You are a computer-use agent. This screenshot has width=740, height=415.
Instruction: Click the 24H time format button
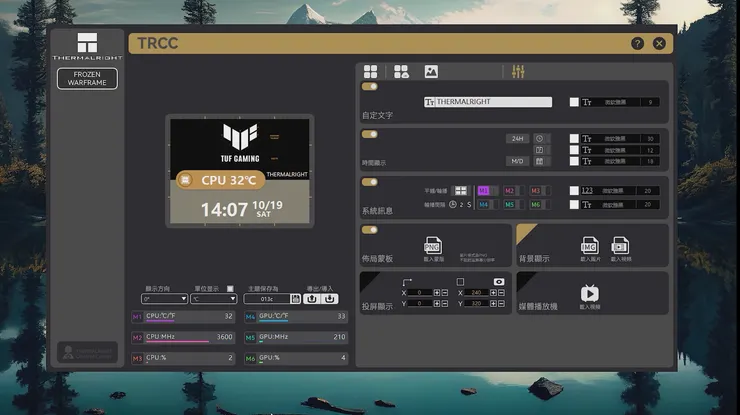pos(517,138)
